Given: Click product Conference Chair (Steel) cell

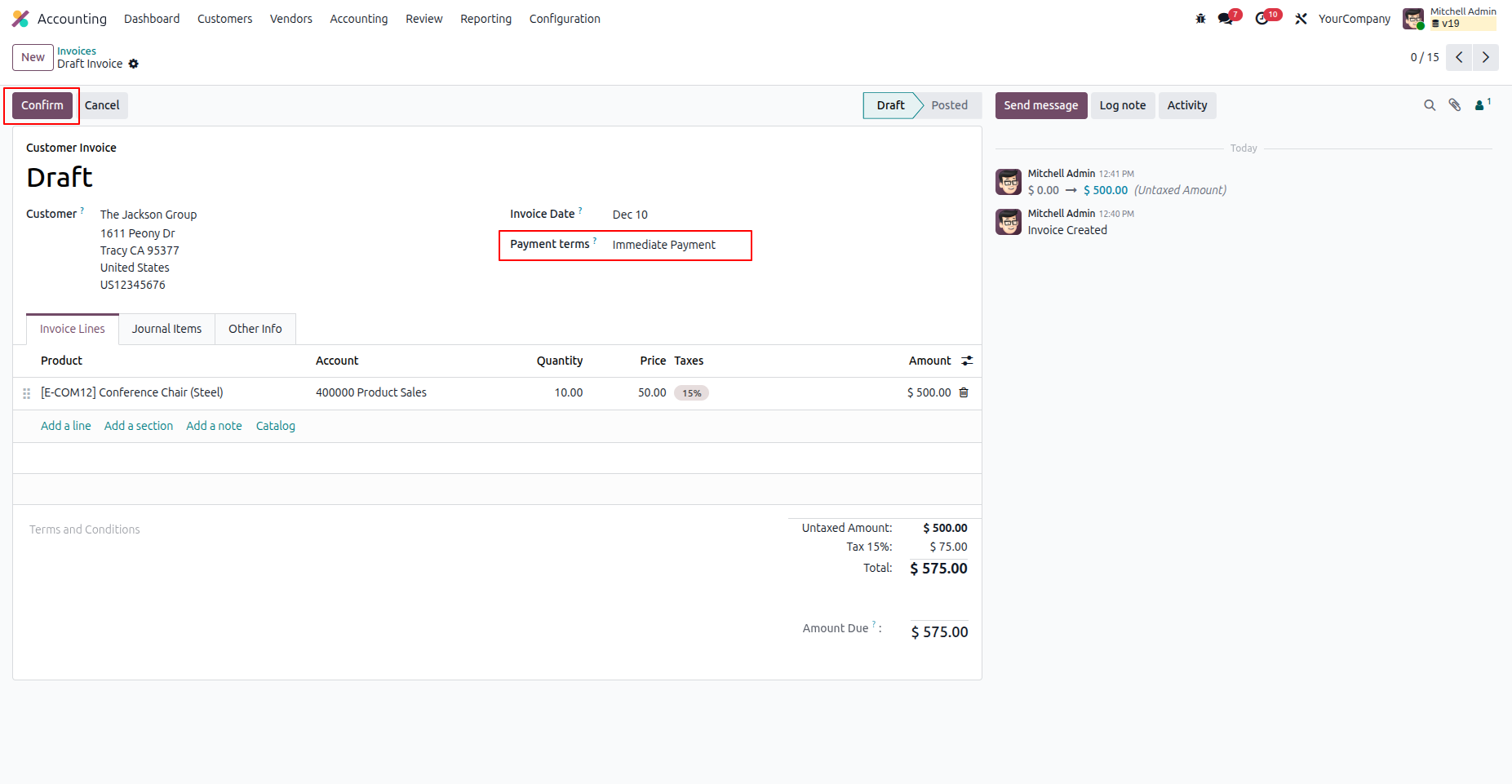Looking at the screenshot, I should pyautogui.click(x=132, y=392).
